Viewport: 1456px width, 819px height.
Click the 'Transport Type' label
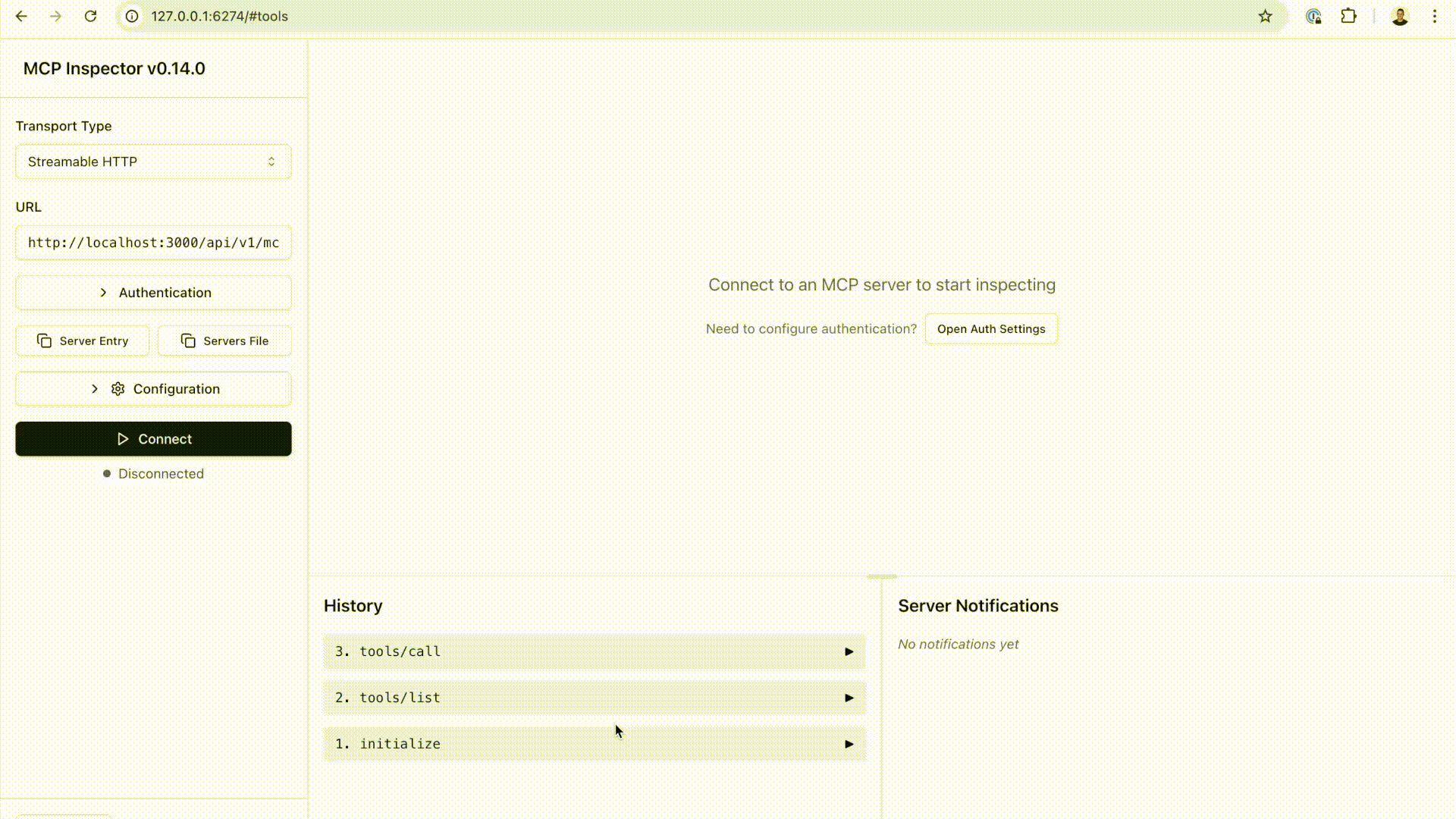tap(64, 126)
